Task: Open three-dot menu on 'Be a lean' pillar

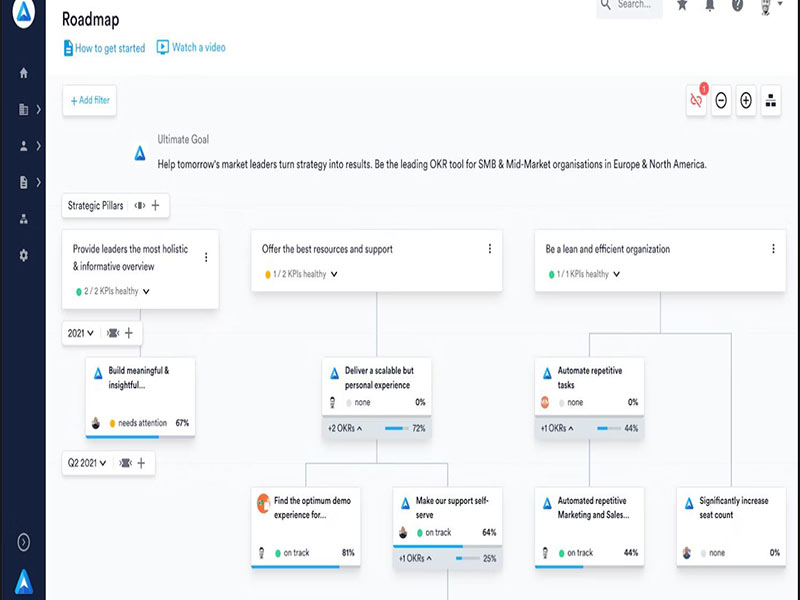Action: click(x=773, y=249)
